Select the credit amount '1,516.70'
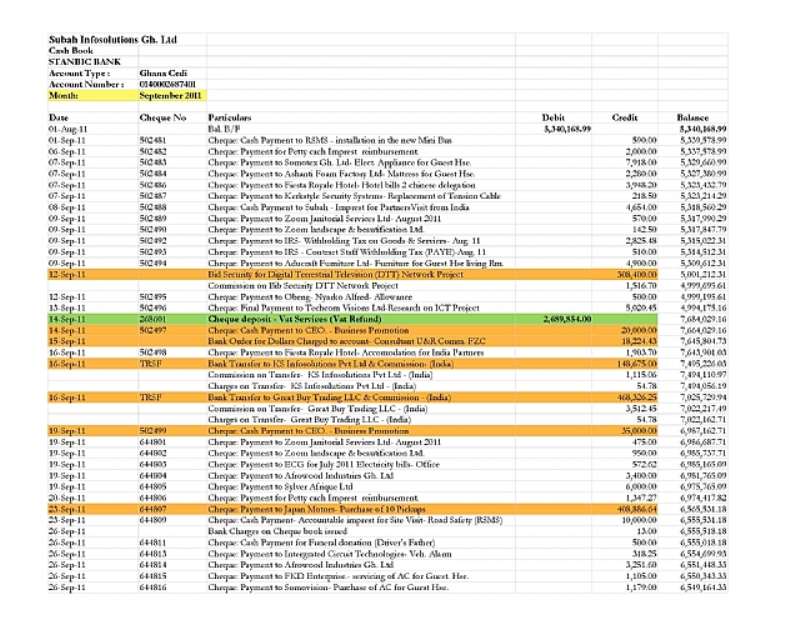 pyautogui.click(x=641, y=286)
